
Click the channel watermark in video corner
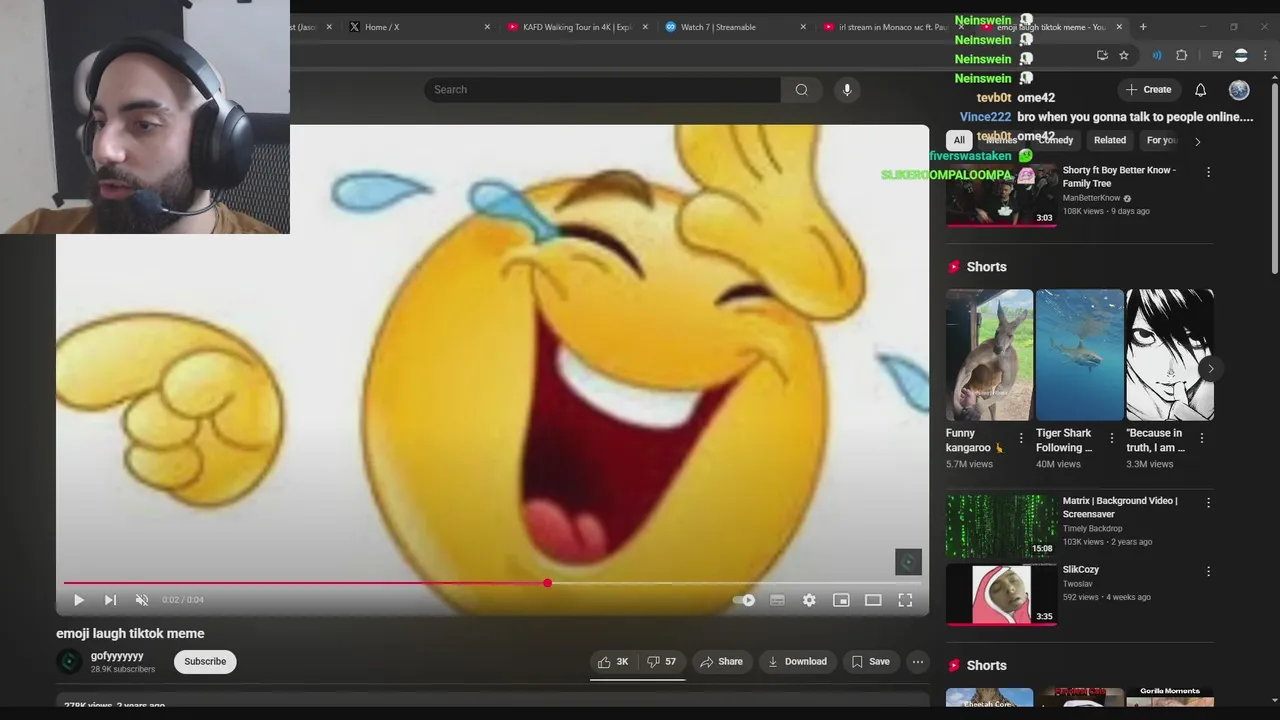(908, 562)
